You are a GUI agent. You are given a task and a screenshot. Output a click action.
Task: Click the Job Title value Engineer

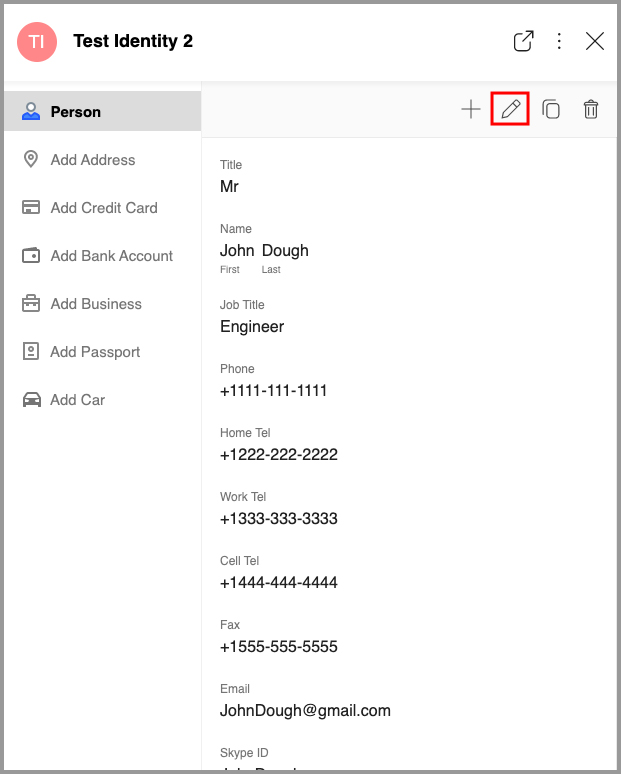(252, 327)
